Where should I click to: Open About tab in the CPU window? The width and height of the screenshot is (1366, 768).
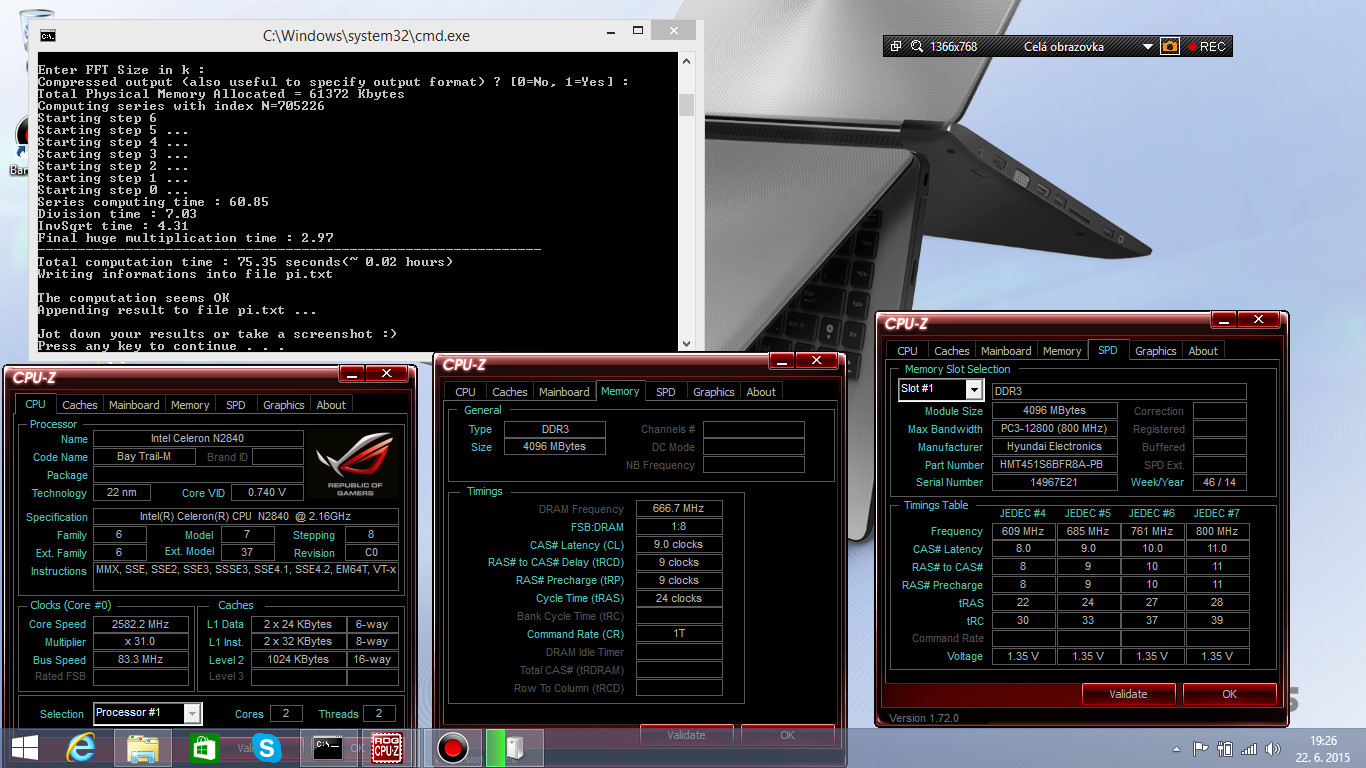pyautogui.click(x=331, y=405)
